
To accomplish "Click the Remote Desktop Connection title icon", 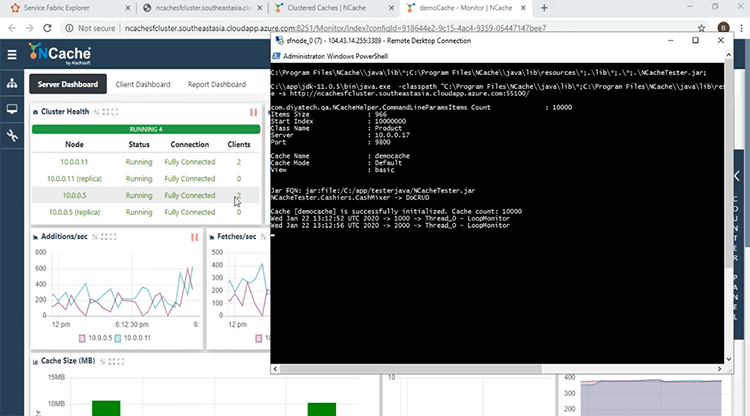I will click(279, 41).
